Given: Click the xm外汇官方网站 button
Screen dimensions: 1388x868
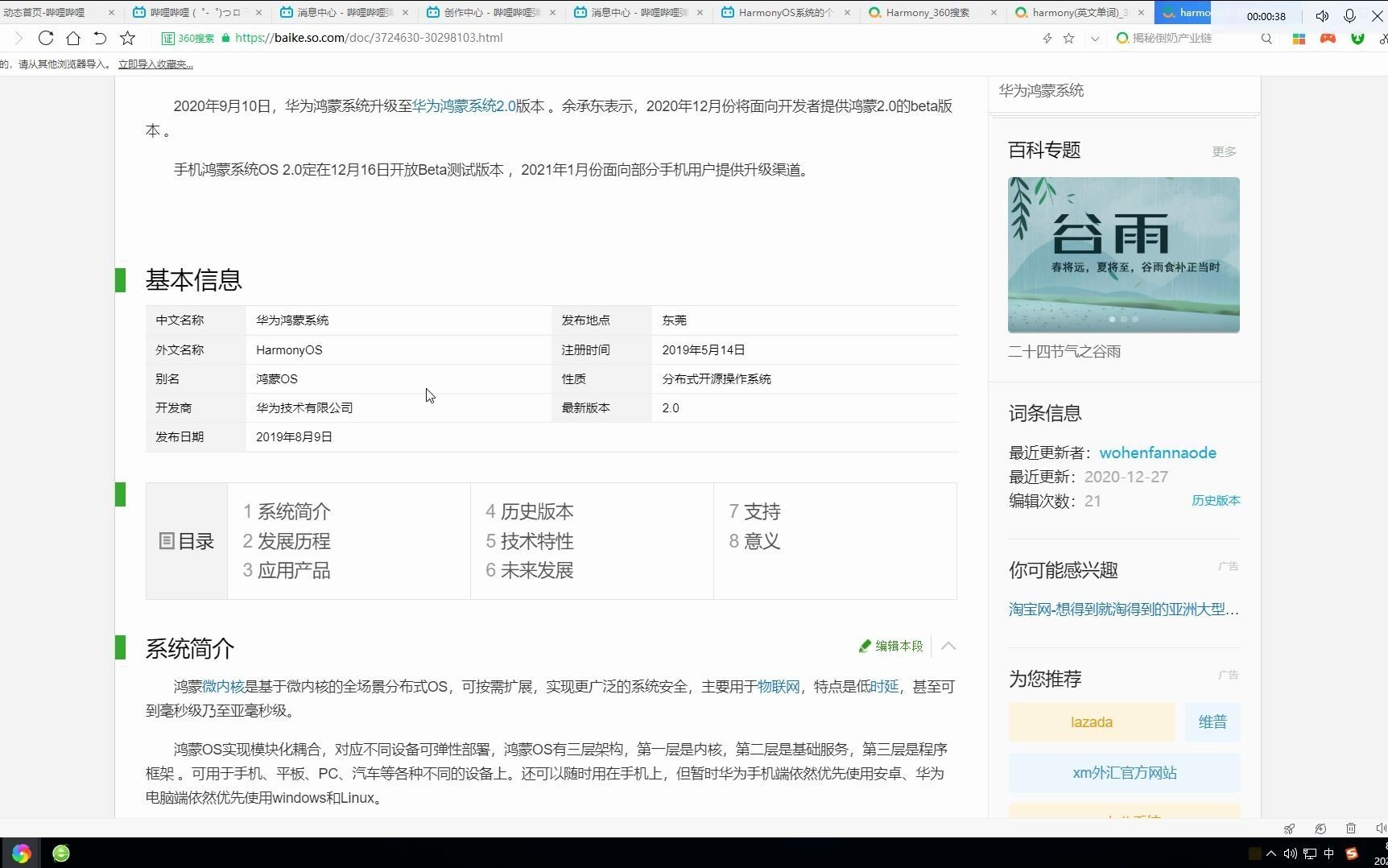Looking at the screenshot, I should 1124,773.
